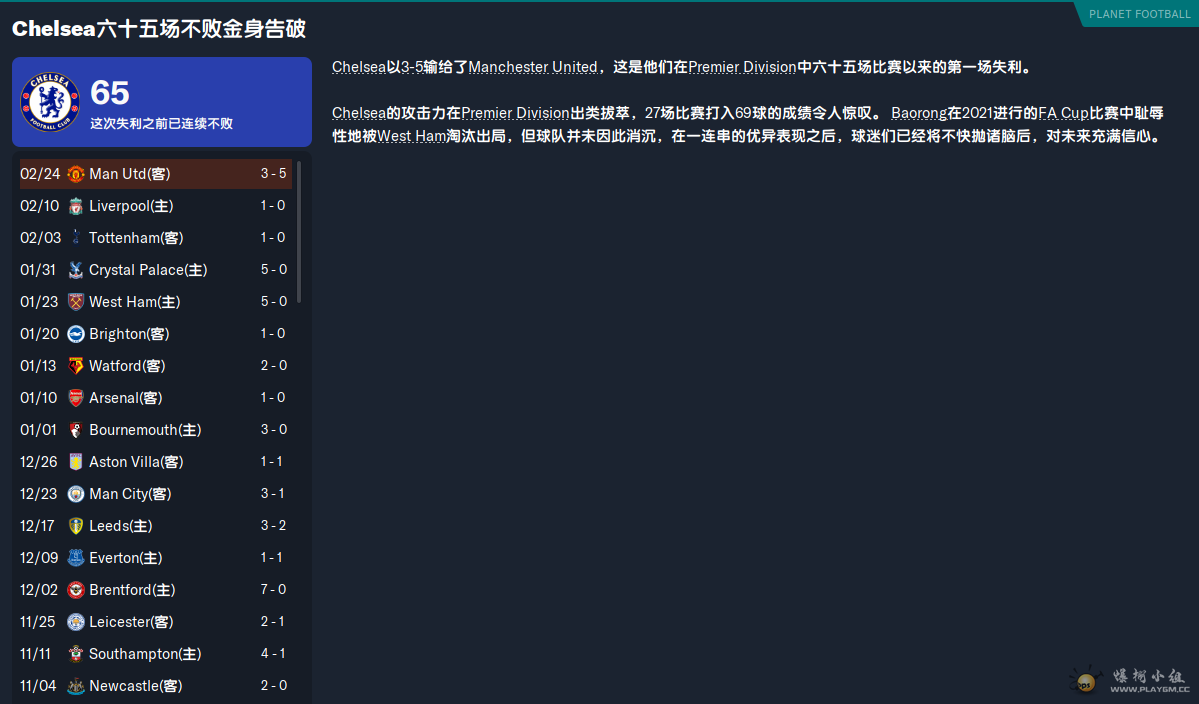The width and height of the screenshot is (1199, 704).
Task: Select Brighton(客) team name
Action: pyautogui.click(x=129, y=334)
